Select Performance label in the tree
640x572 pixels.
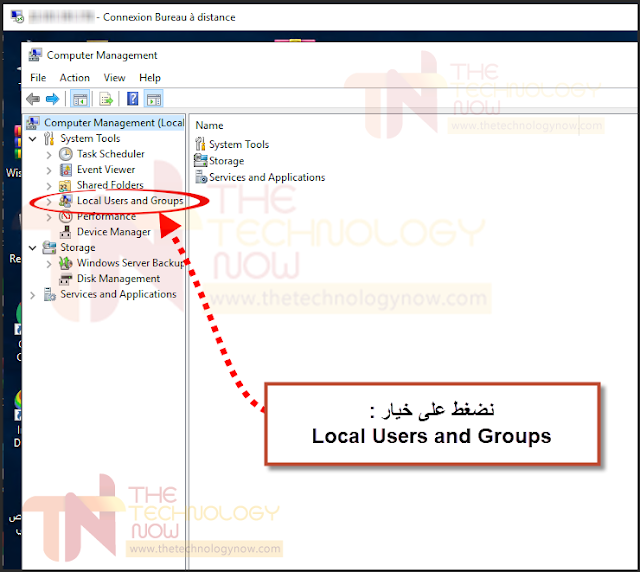point(107,216)
